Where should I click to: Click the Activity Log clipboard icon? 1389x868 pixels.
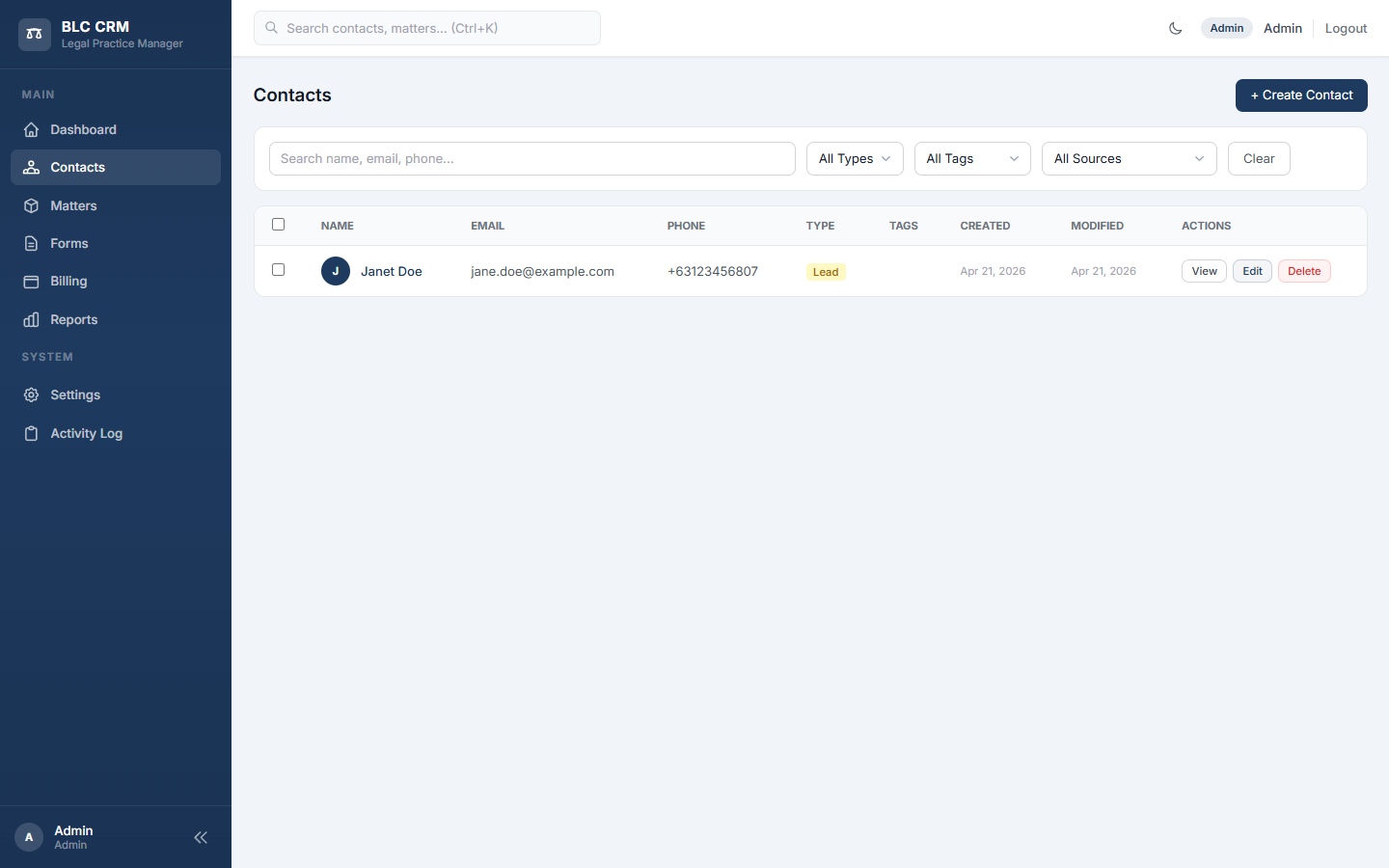tap(31, 433)
